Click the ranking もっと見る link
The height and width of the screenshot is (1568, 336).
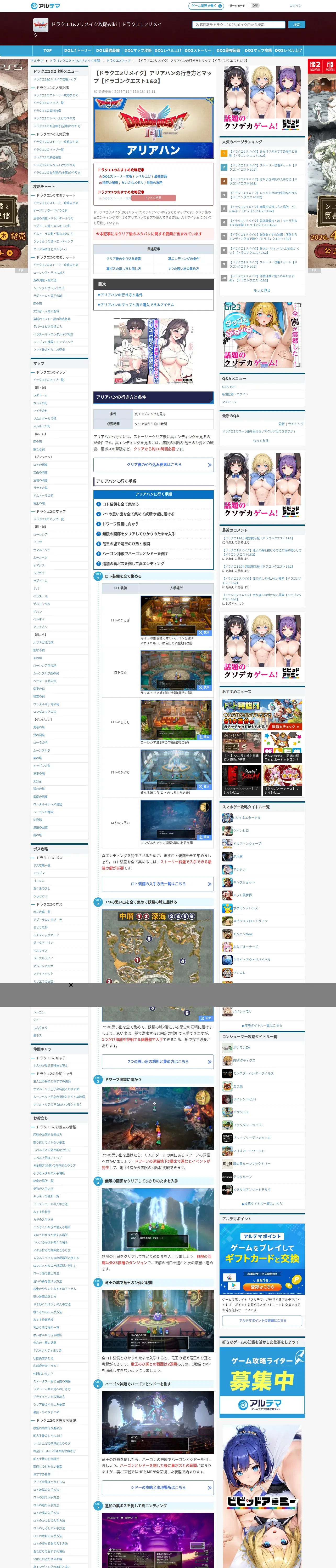(262, 290)
